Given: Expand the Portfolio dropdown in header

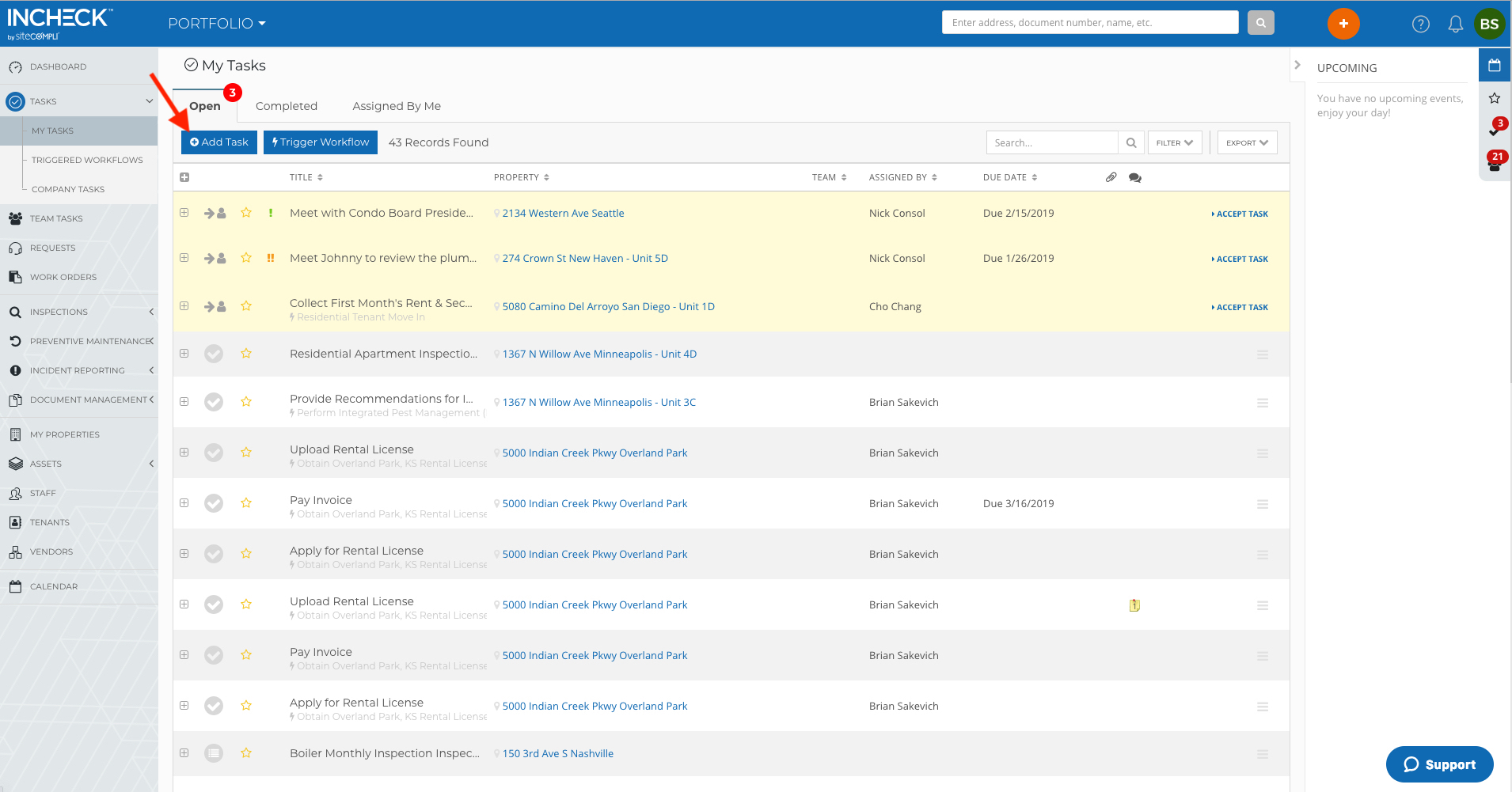Looking at the screenshot, I should click(217, 24).
